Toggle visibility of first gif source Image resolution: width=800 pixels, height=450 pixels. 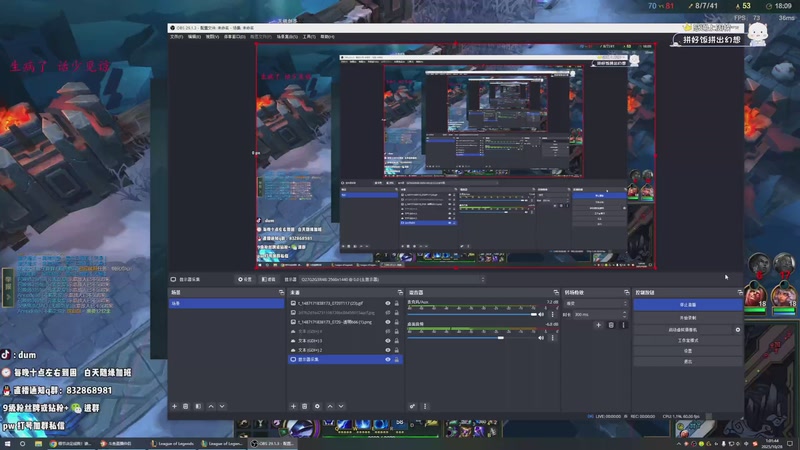[388, 303]
